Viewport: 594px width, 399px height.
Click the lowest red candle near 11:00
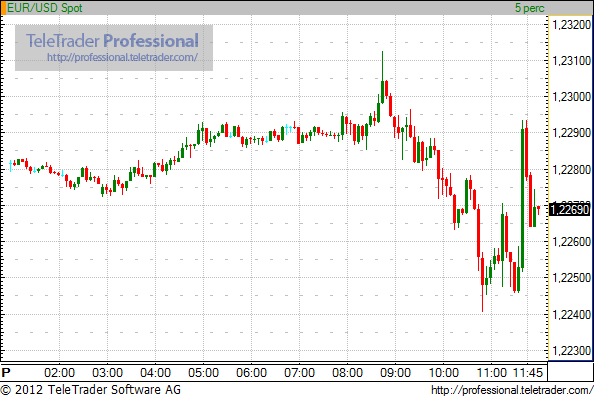tap(482, 285)
